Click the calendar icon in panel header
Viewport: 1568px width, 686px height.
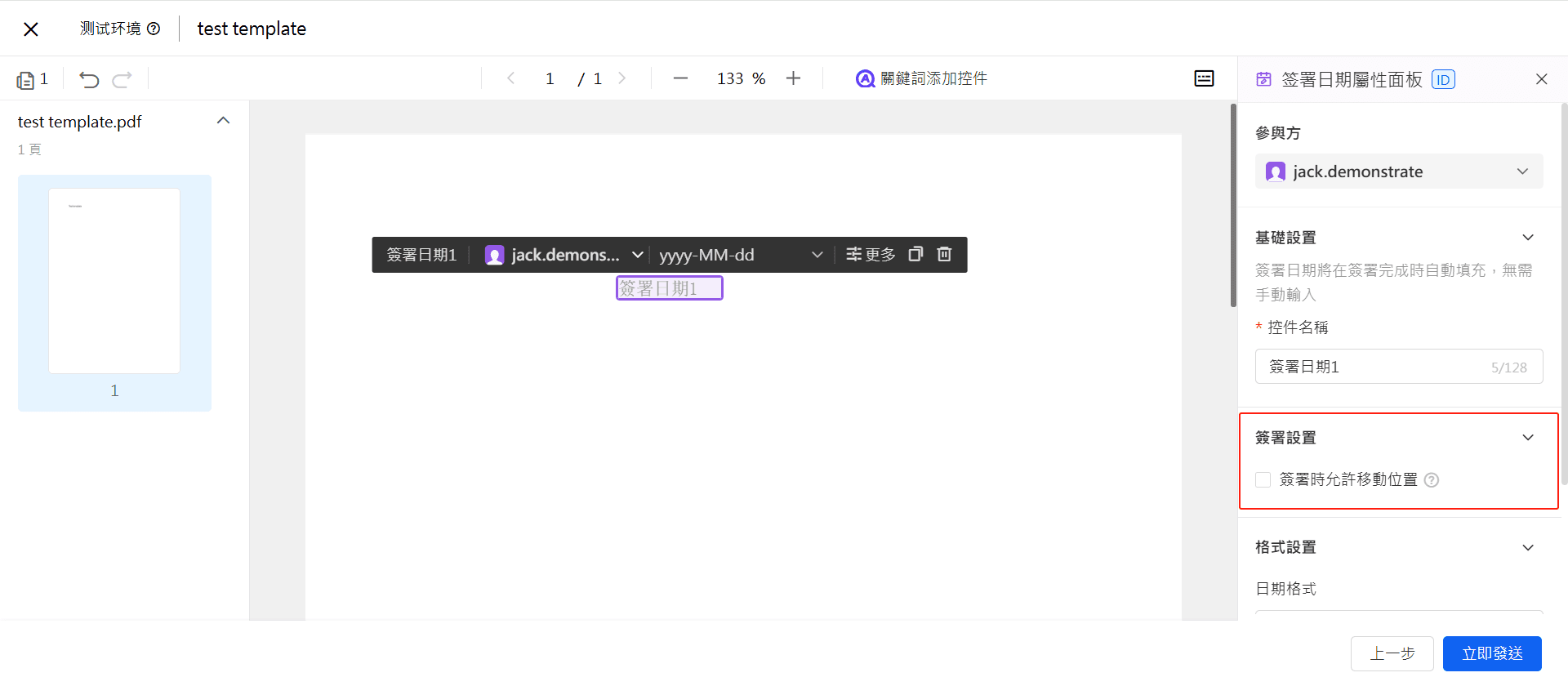tap(1263, 79)
